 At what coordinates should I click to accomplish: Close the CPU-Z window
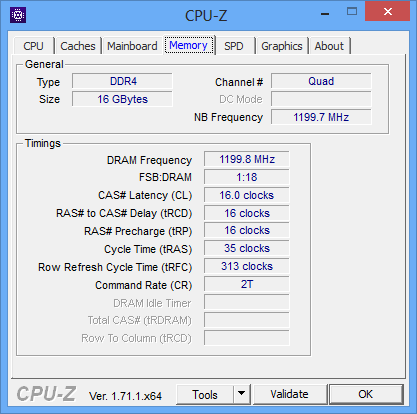pos(387,11)
